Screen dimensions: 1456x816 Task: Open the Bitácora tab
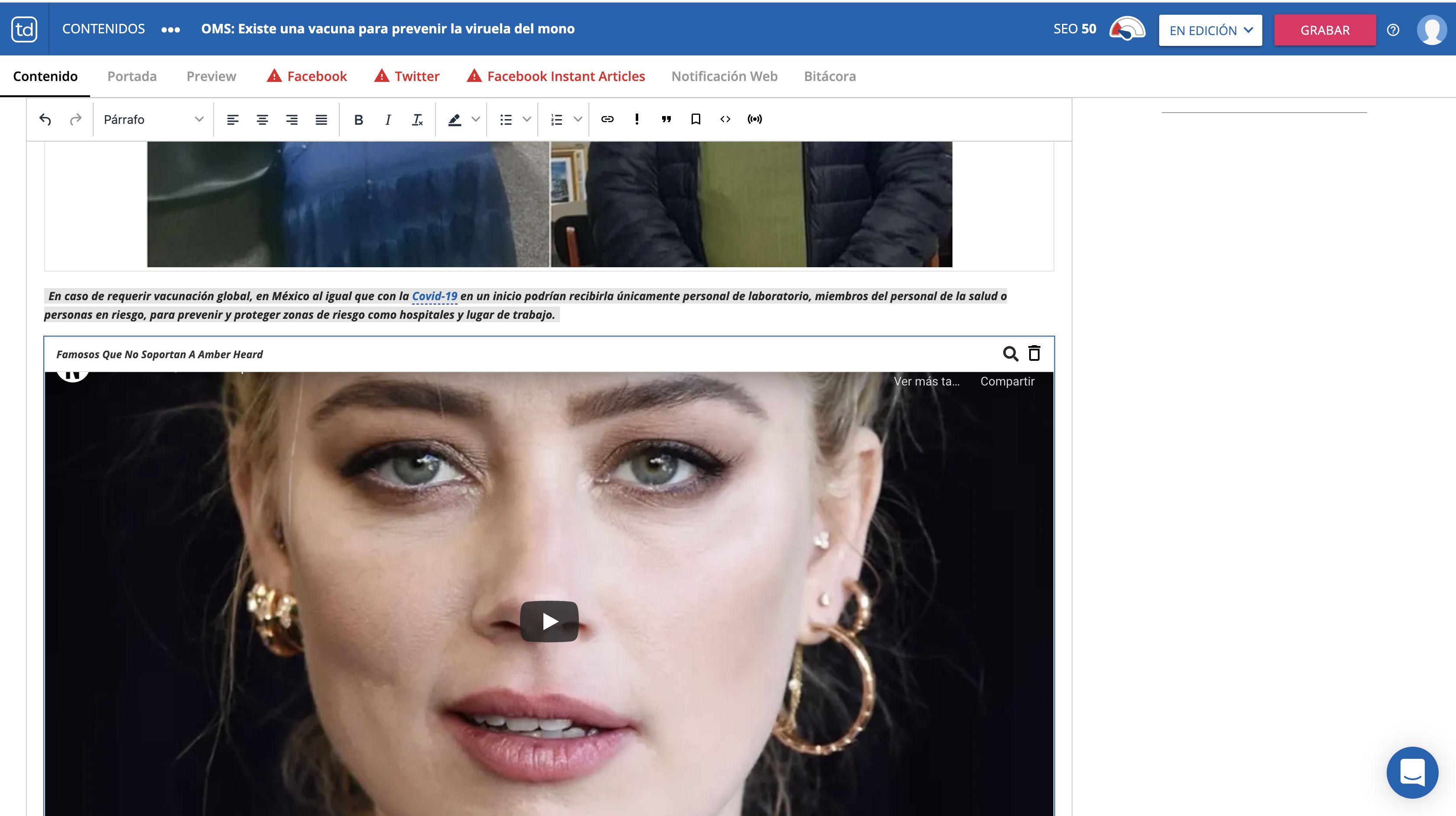click(x=829, y=76)
